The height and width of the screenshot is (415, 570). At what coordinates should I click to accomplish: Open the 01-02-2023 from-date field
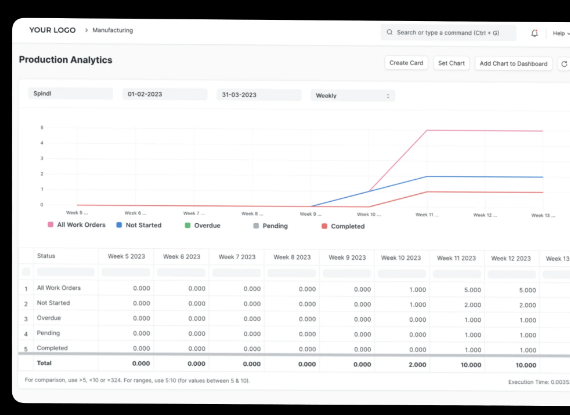point(165,94)
